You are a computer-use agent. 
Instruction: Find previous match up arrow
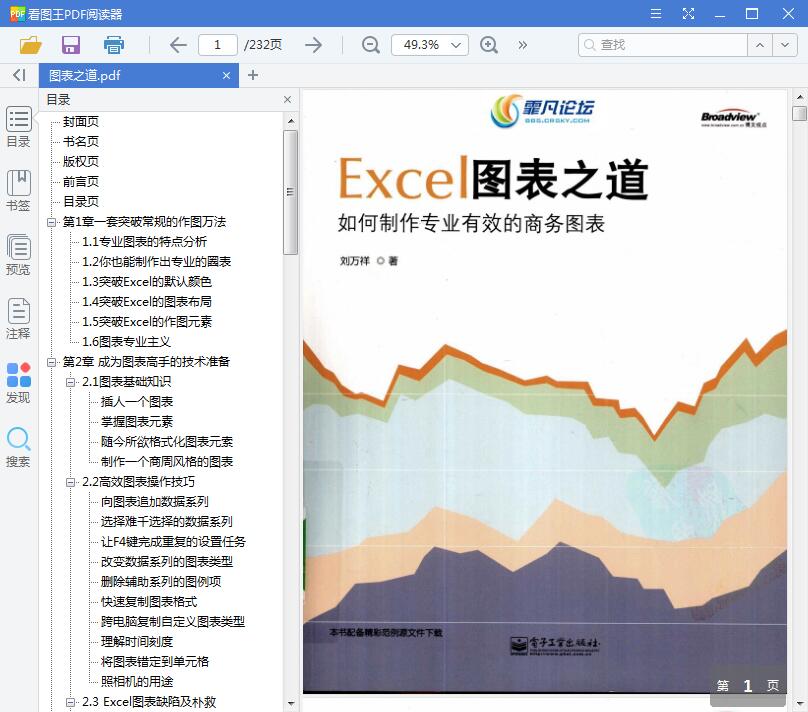760,45
